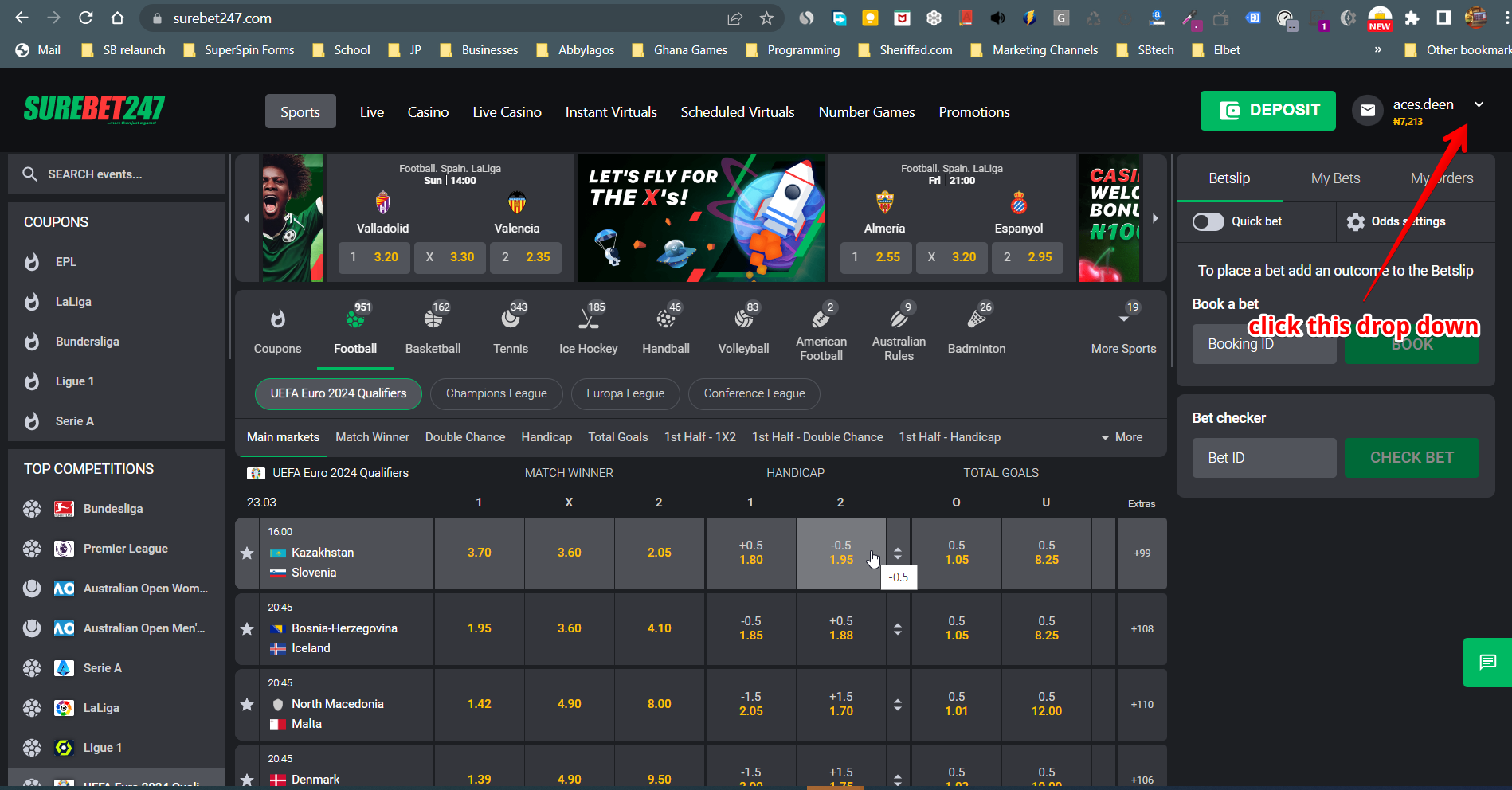Expand Bosnia-Herzegovina match +108 extras
Viewport: 1512px width, 790px height.
[x=1142, y=629]
